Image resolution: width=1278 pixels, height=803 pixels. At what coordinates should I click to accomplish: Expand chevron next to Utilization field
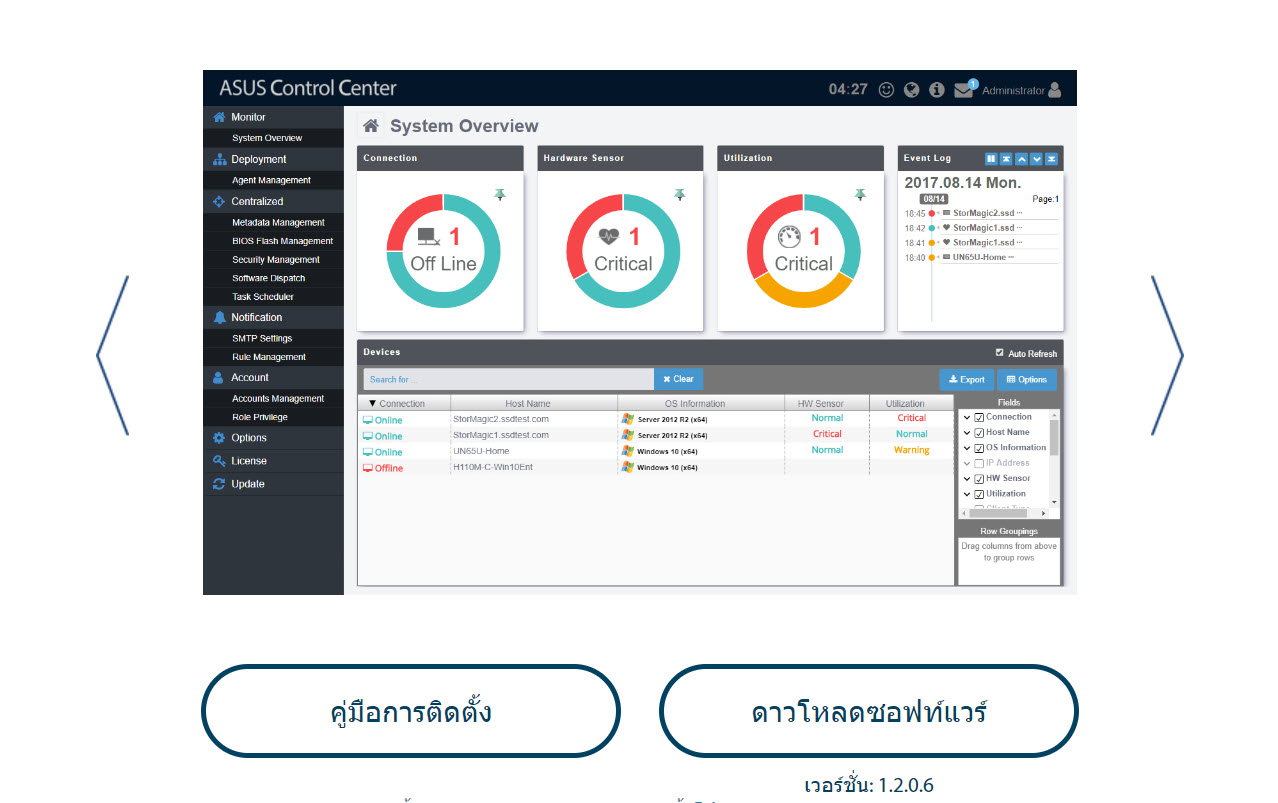point(967,494)
